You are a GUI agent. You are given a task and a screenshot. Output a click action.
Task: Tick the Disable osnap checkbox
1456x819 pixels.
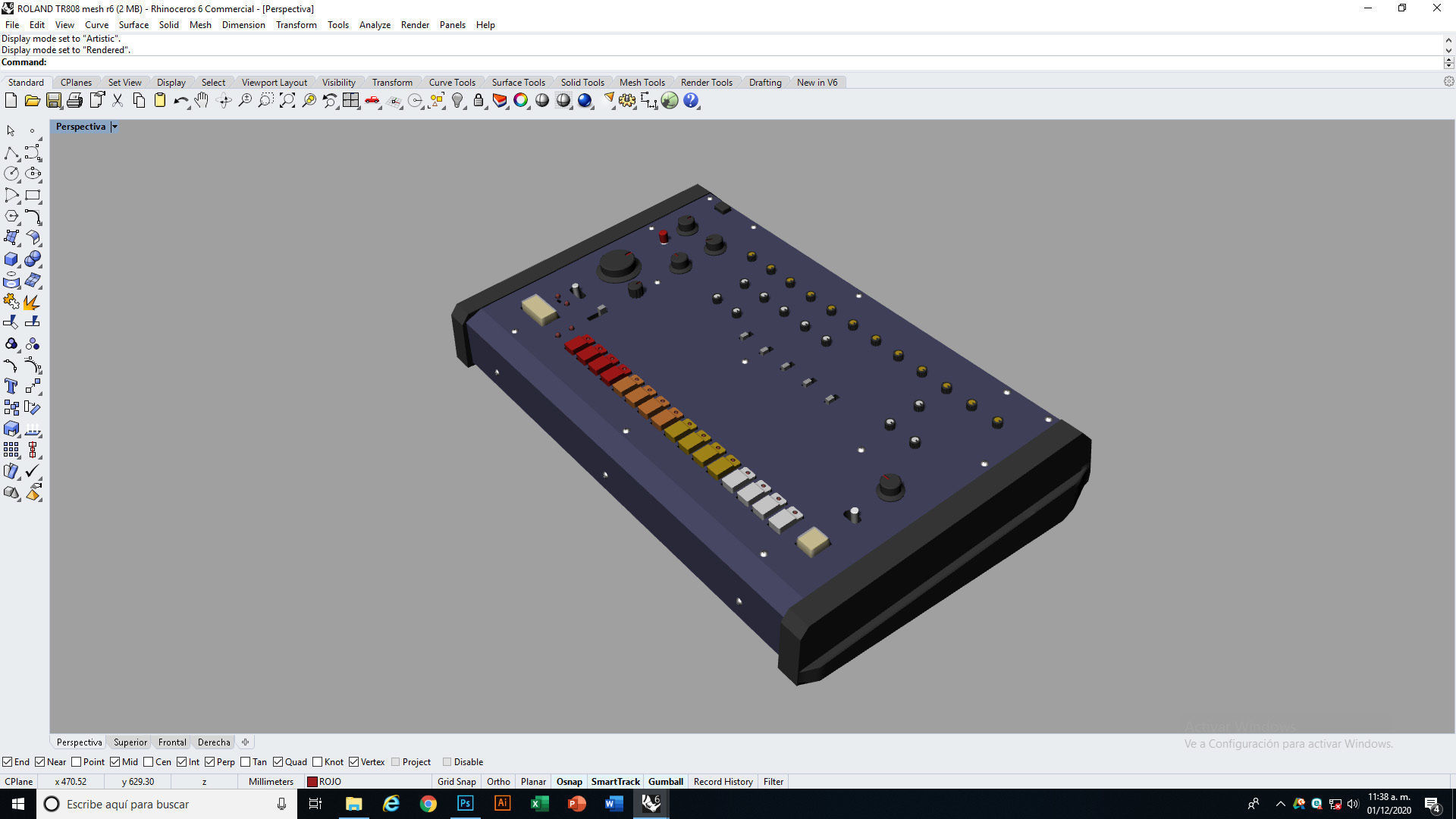coord(447,761)
